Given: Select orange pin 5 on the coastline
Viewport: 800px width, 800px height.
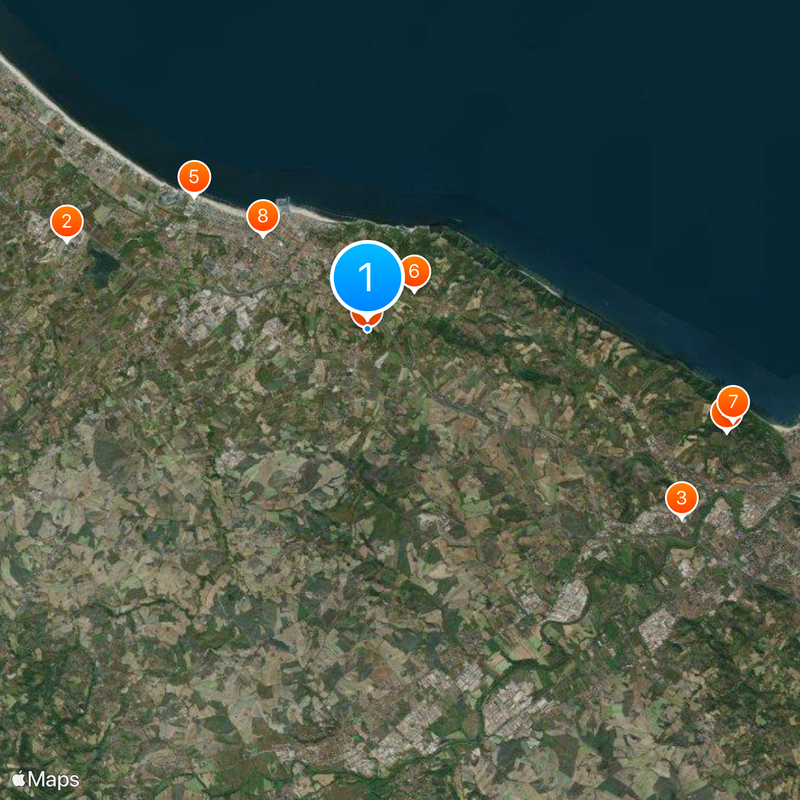Looking at the screenshot, I should tap(194, 178).
